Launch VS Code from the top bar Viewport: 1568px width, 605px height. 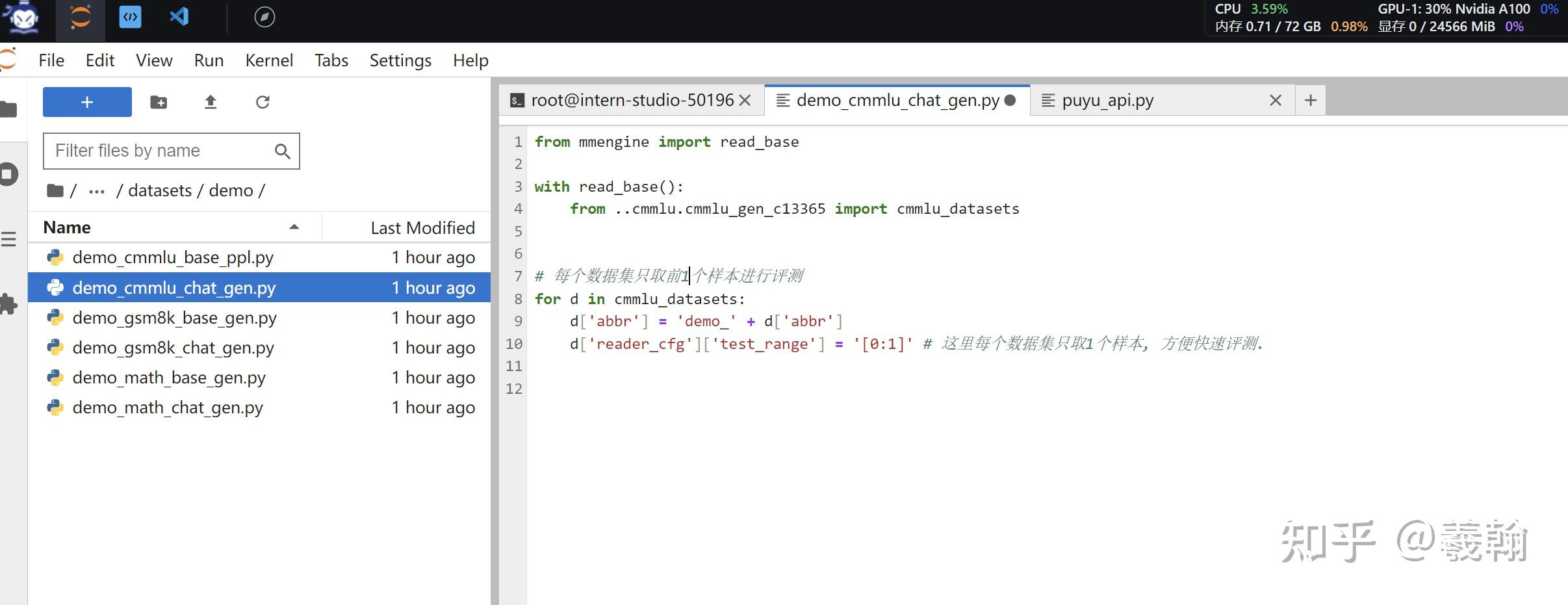coord(179,17)
